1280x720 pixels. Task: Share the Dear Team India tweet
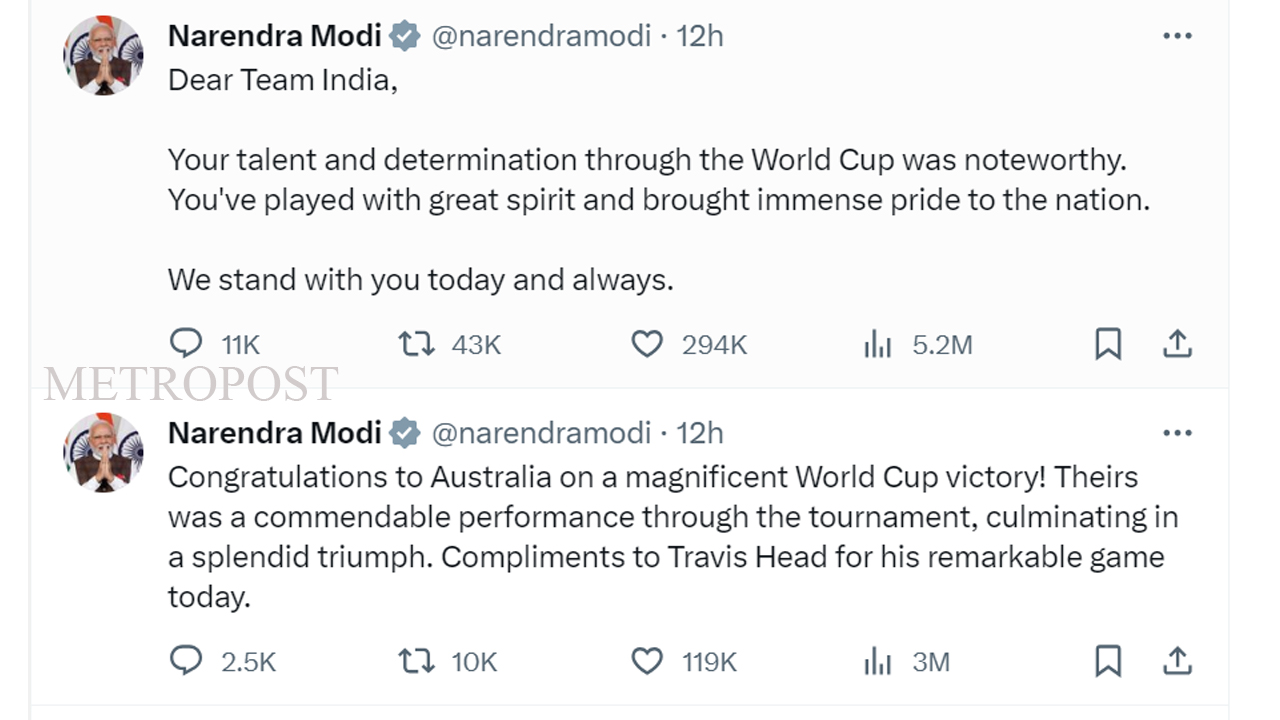(x=1178, y=344)
